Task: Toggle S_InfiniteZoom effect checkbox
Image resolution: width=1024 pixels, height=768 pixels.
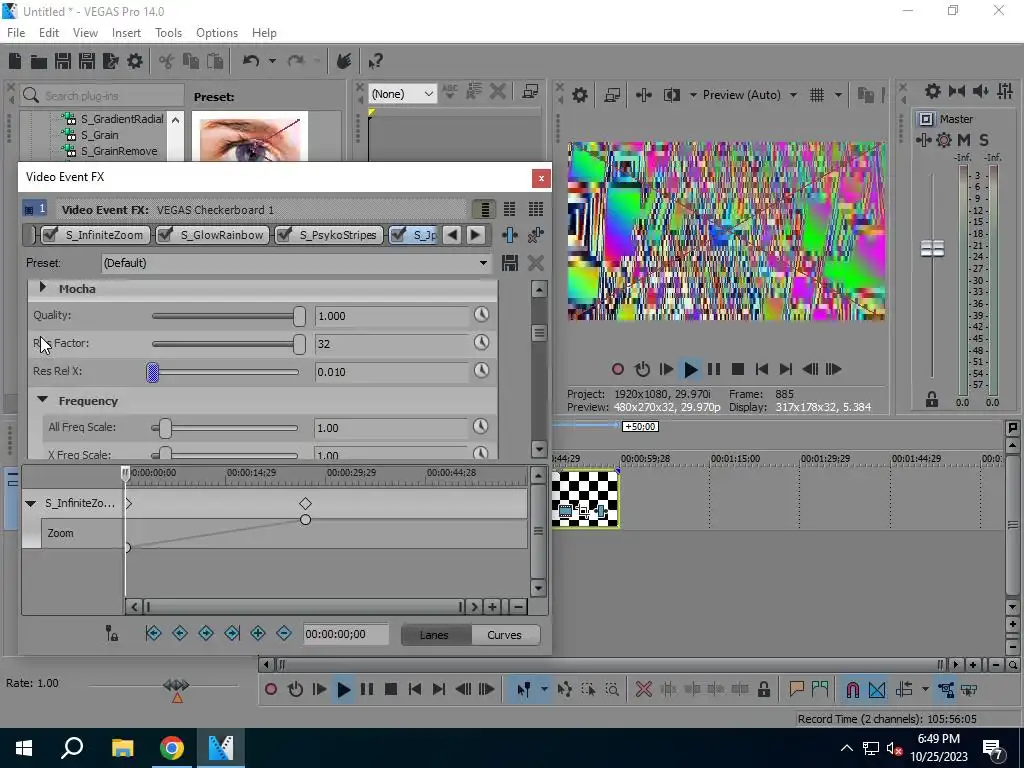Action: (50, 235)
